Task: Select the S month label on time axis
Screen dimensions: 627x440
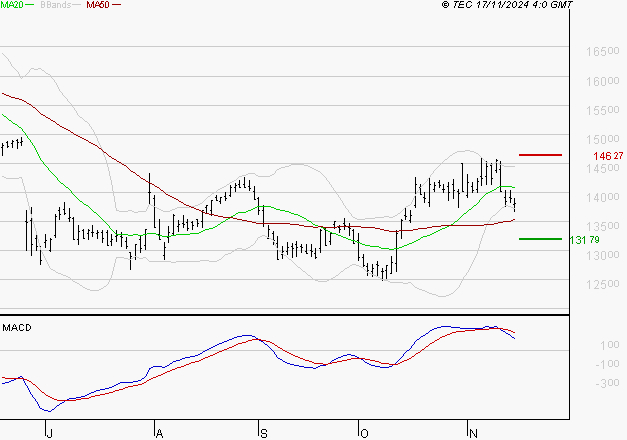Action: pos(262,432)
